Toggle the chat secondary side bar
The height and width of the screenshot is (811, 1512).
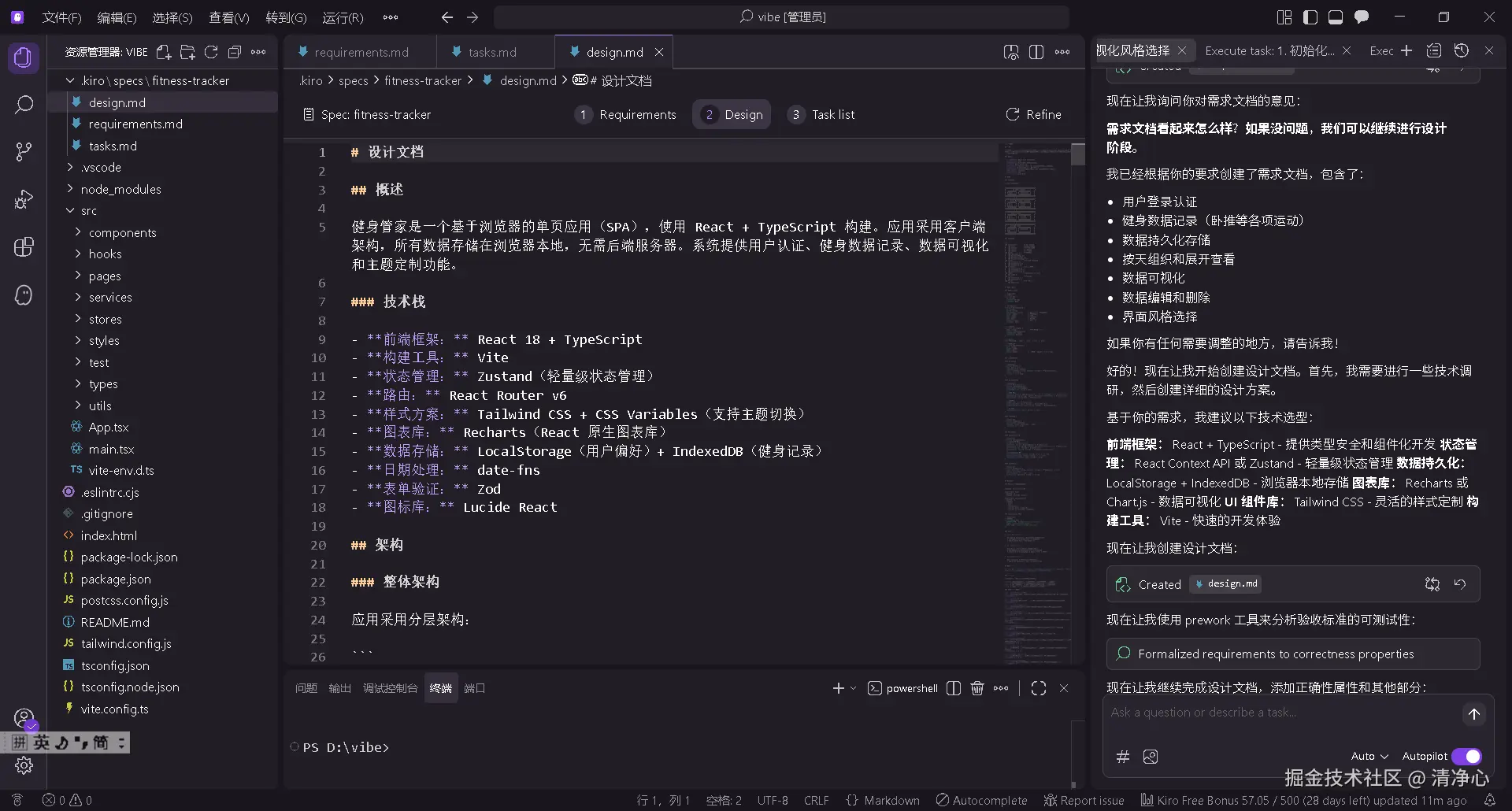point(1362,17)
